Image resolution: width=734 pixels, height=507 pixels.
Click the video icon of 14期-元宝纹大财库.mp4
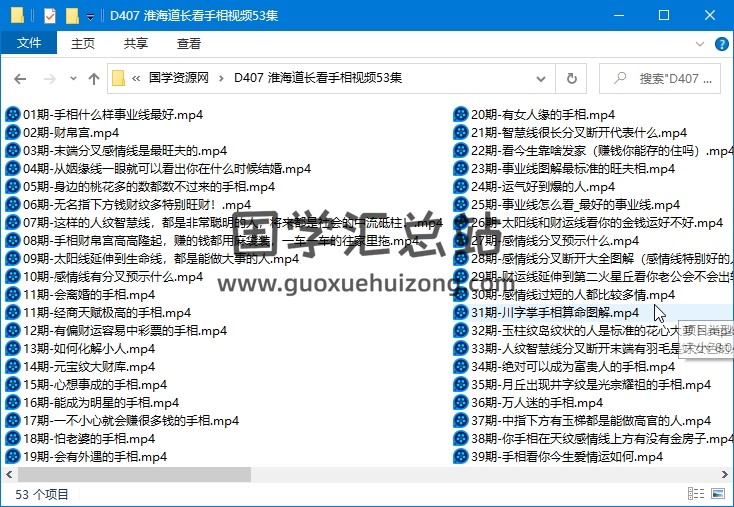(x=13, y=367)
